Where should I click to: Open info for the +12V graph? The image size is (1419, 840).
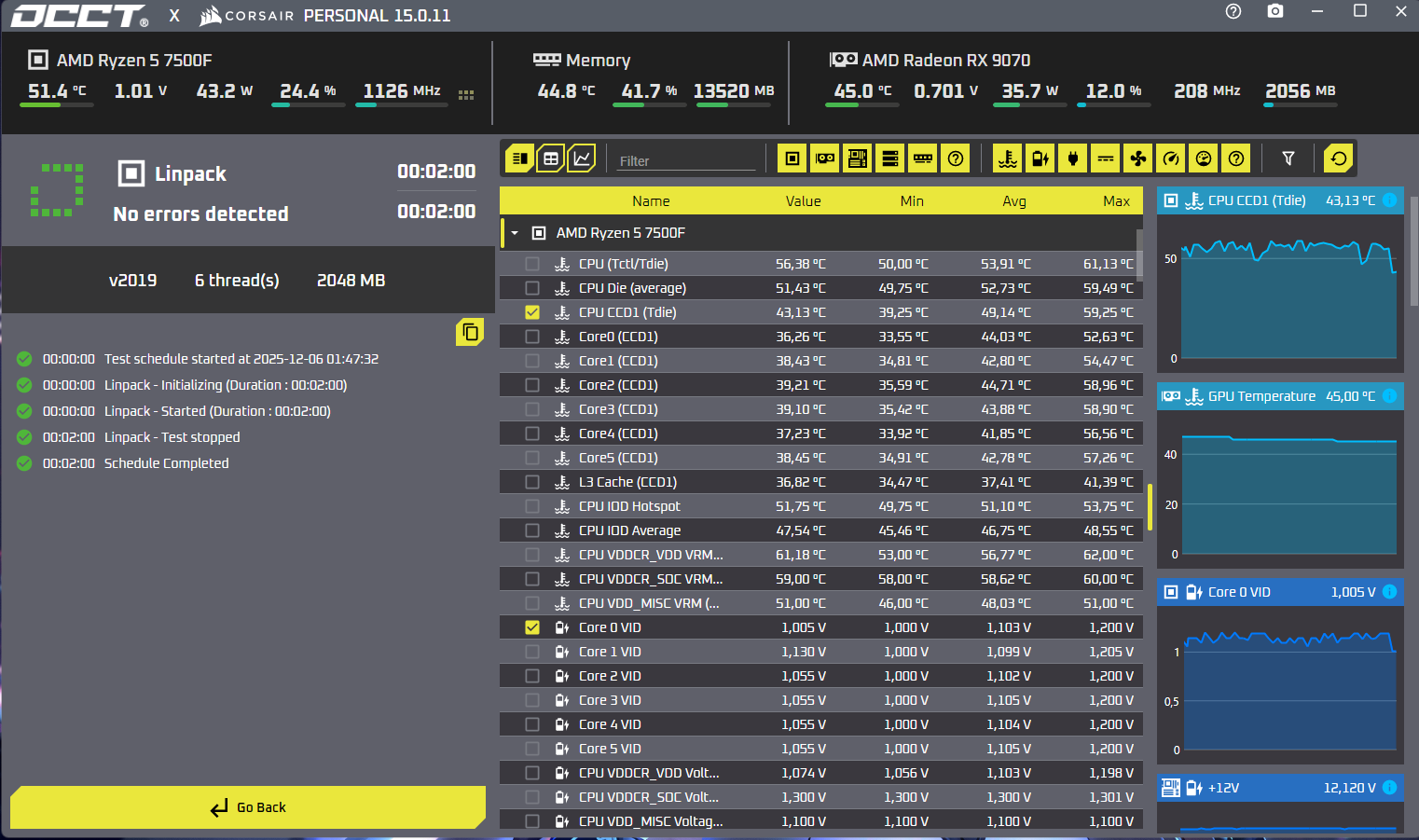coord(1389,788)
